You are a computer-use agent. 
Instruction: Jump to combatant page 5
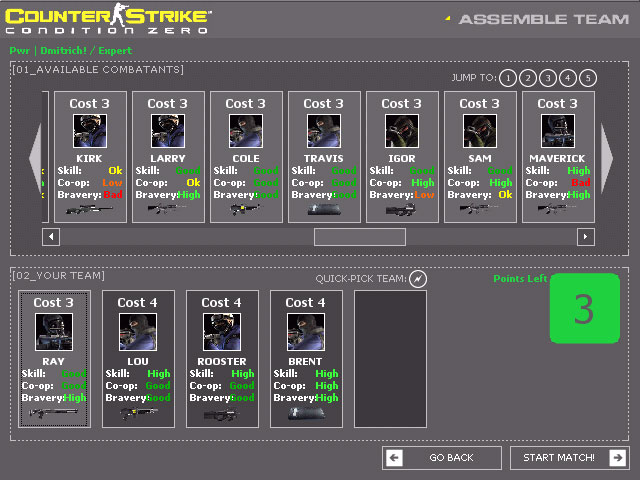point(588,78)
